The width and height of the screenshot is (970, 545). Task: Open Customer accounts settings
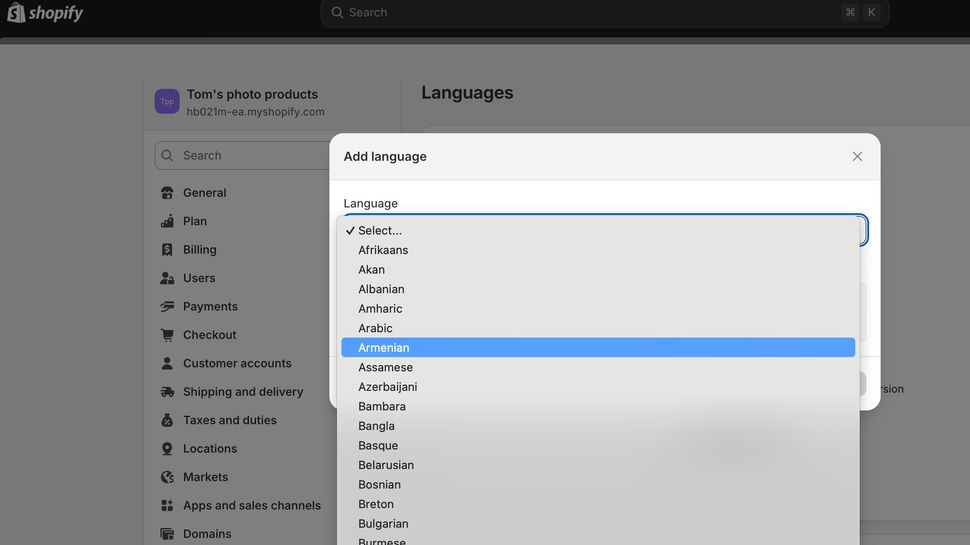pos(237,364)
